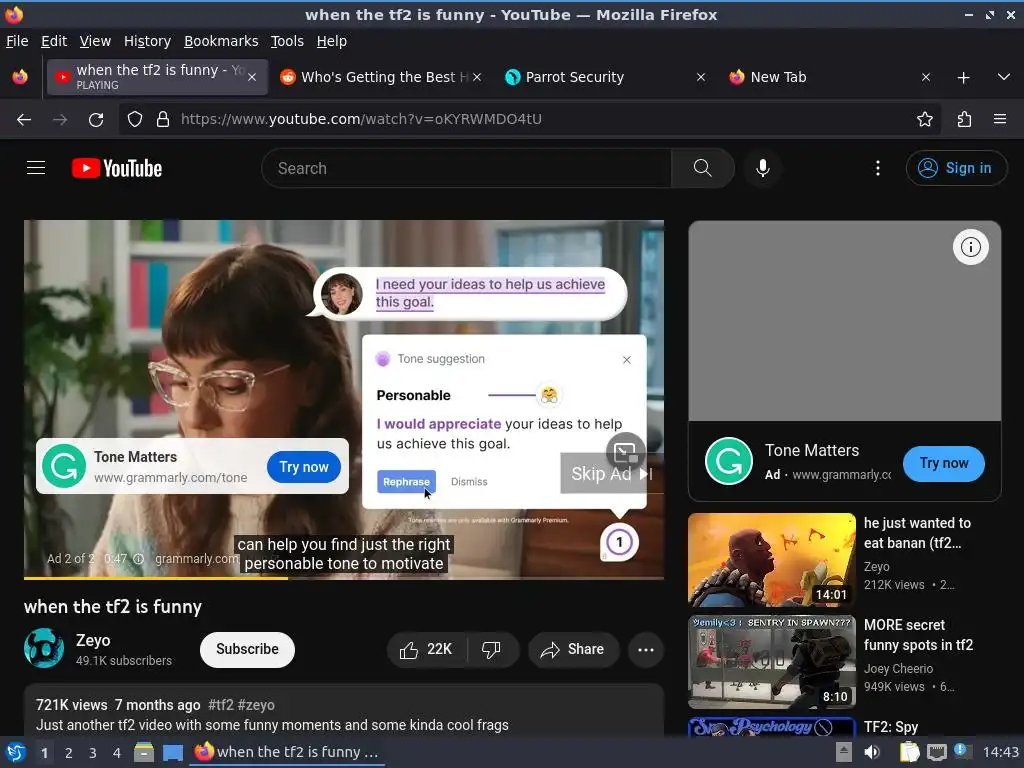
Task: Click the volume speaker tray icon
Action: pyautogui.click(x=872, y=752)
